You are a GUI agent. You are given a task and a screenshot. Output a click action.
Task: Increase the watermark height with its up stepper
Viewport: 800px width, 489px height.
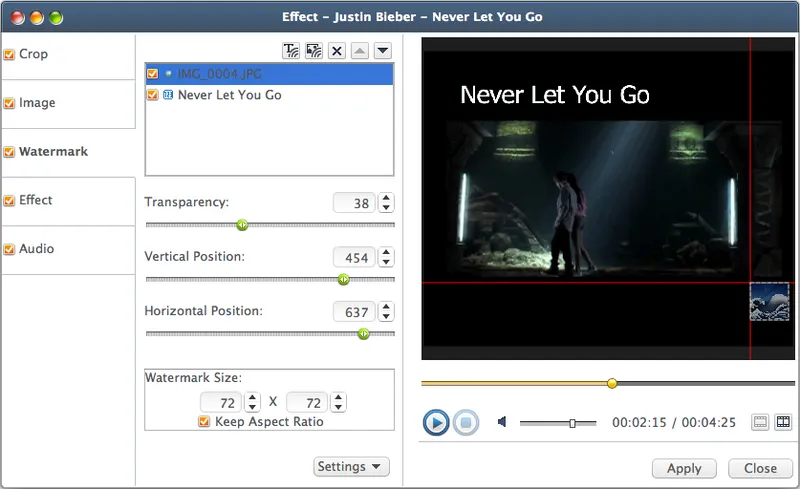(338, 398)
